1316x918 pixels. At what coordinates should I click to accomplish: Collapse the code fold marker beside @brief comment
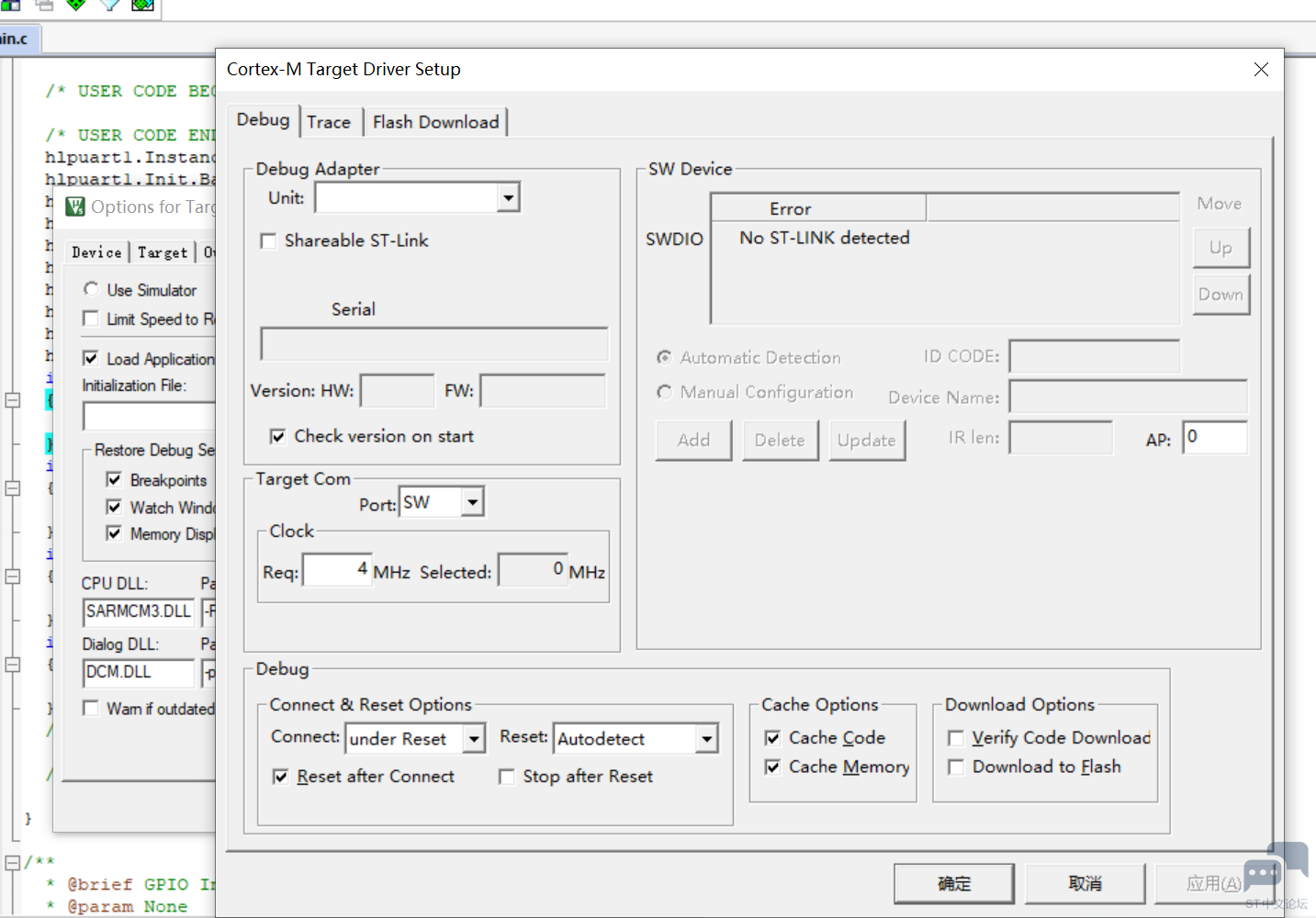(13, 862)
